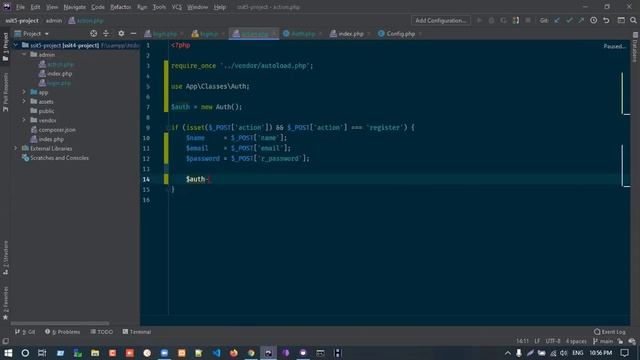Viewport: 640px width, 360px height.
Task: Expand the assets folder
Action: click(24, 102)
